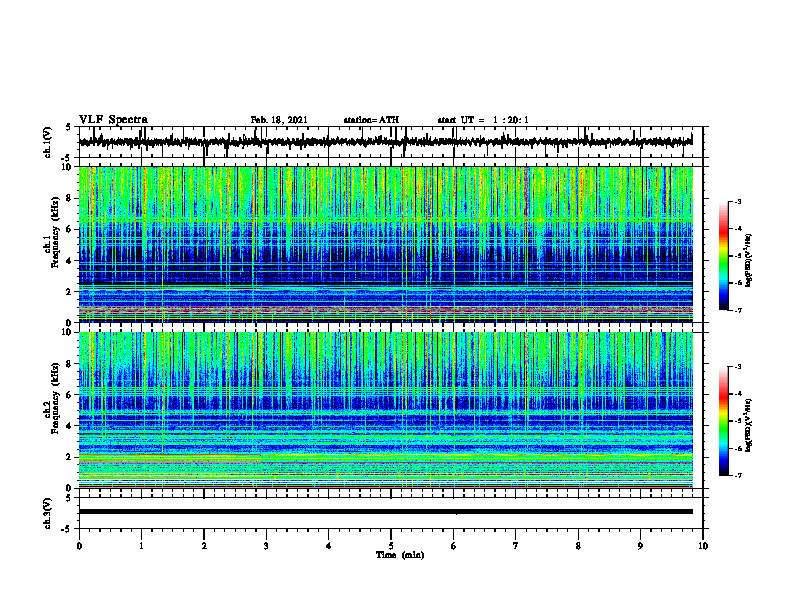This screenshot has height=612, width=792.
Task: Click the ch.2 "Frequency (kHz)" axis label
Action: pyautogui.click(x=55, y=398)
